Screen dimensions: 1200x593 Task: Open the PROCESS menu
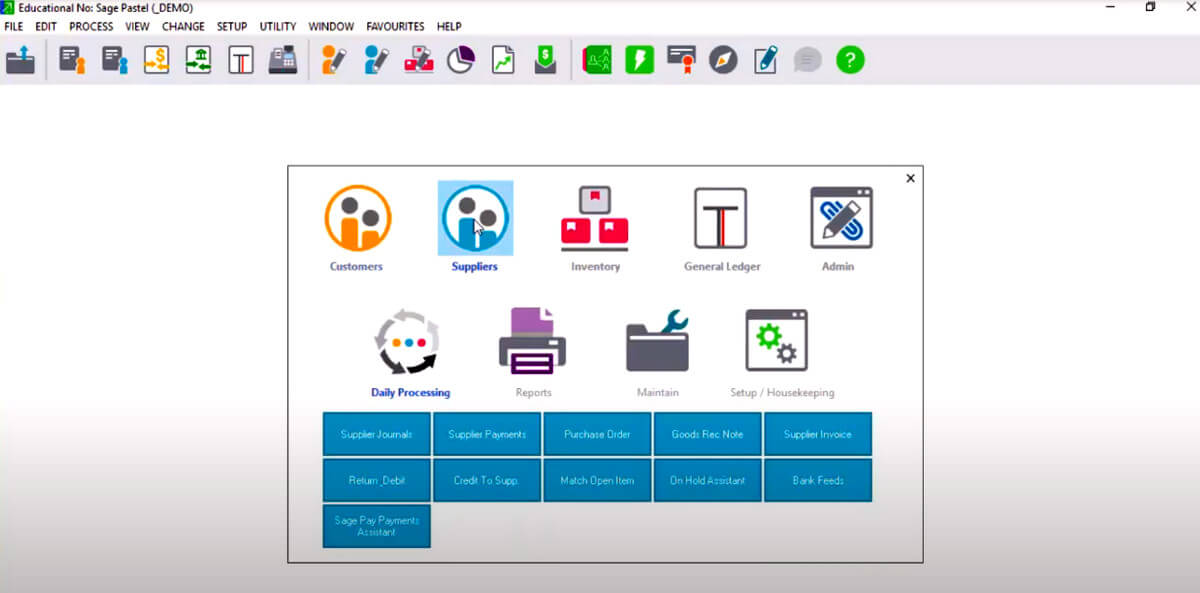point(91,26)
